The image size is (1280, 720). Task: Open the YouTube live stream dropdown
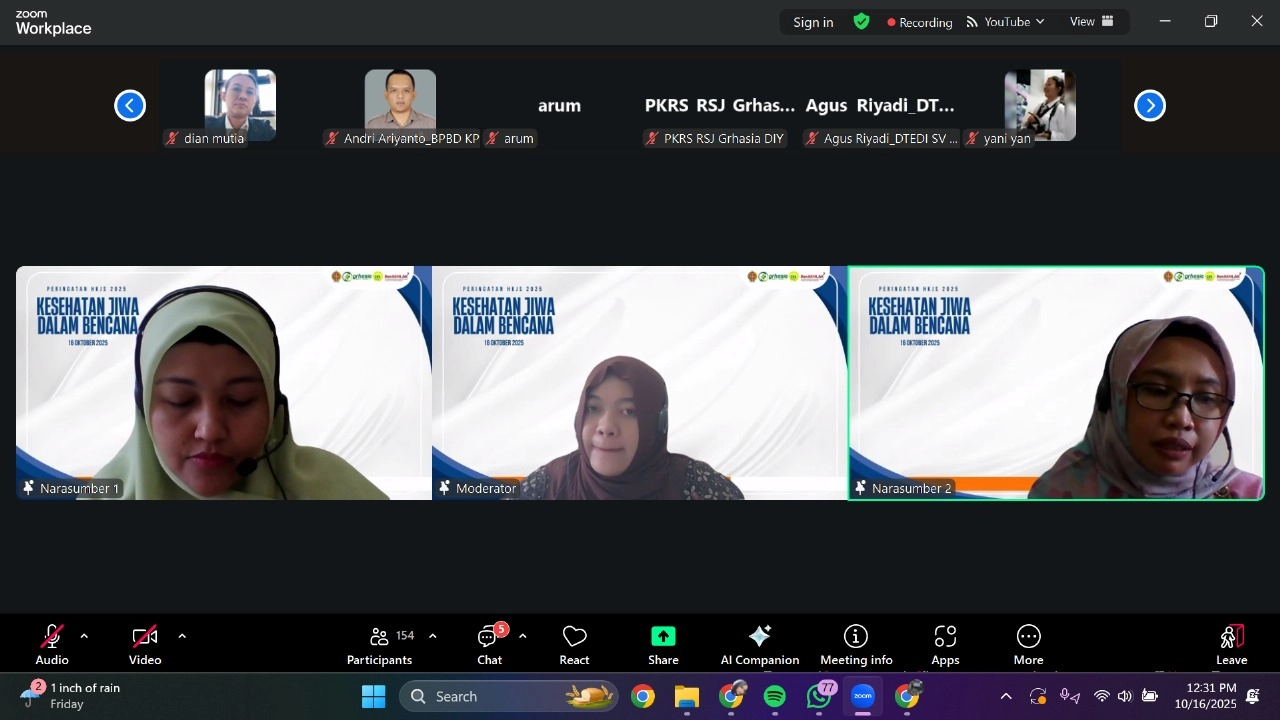tap(1005, 22)
